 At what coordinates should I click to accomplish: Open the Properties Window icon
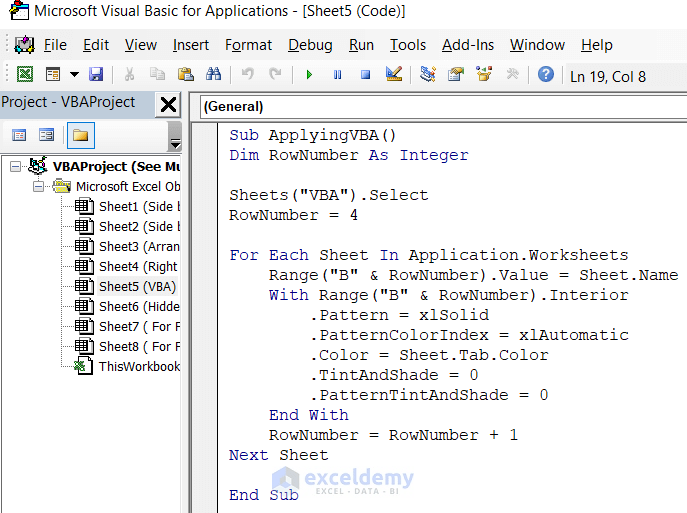456,74
